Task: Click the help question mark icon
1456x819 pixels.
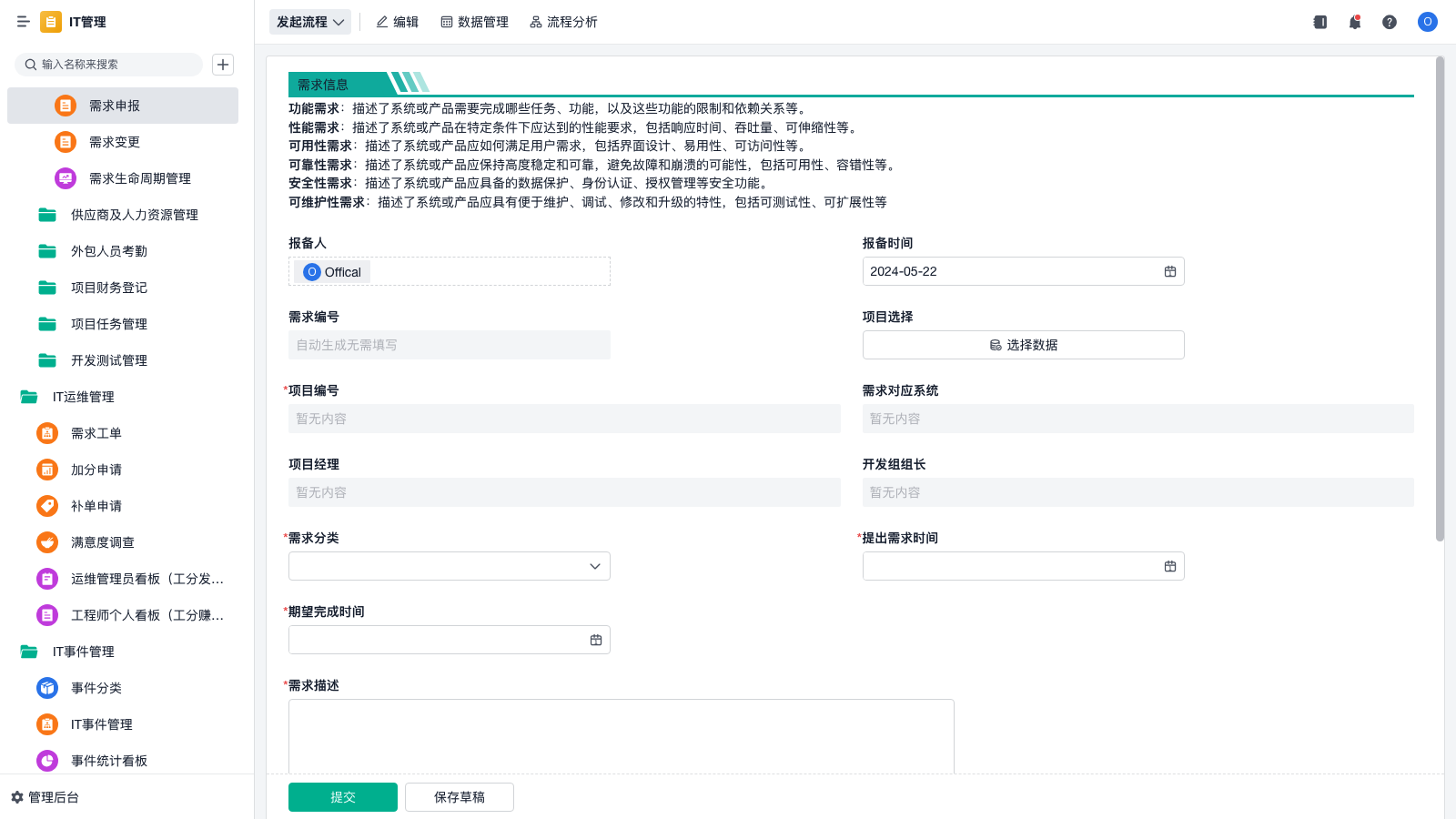Action: [1390, 22]
